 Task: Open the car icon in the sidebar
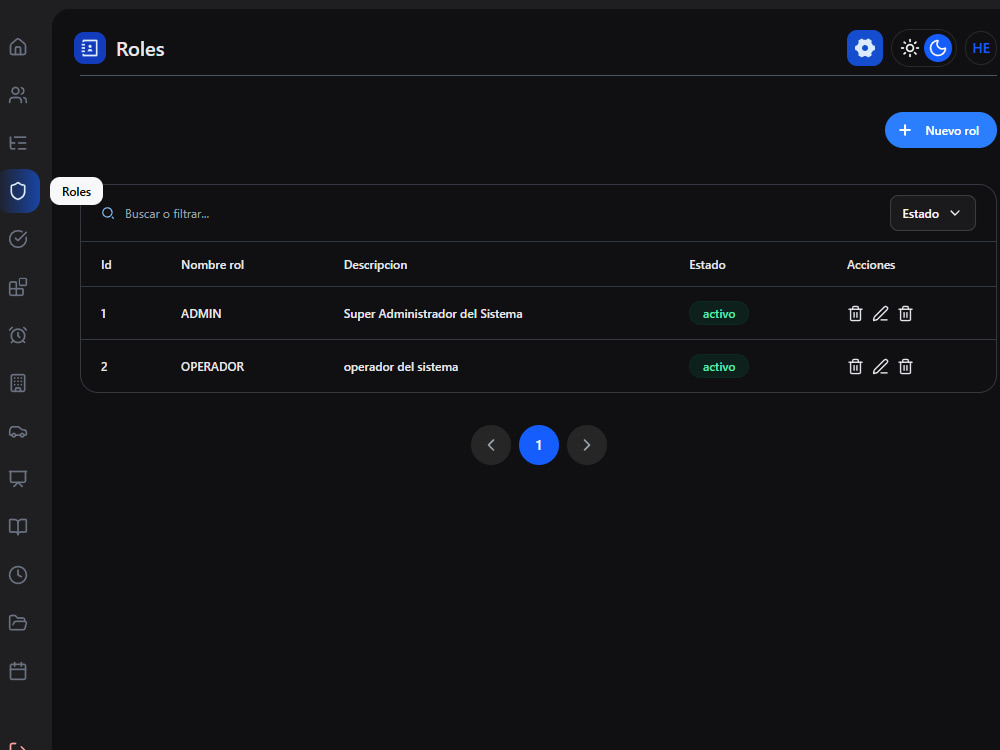18,432
